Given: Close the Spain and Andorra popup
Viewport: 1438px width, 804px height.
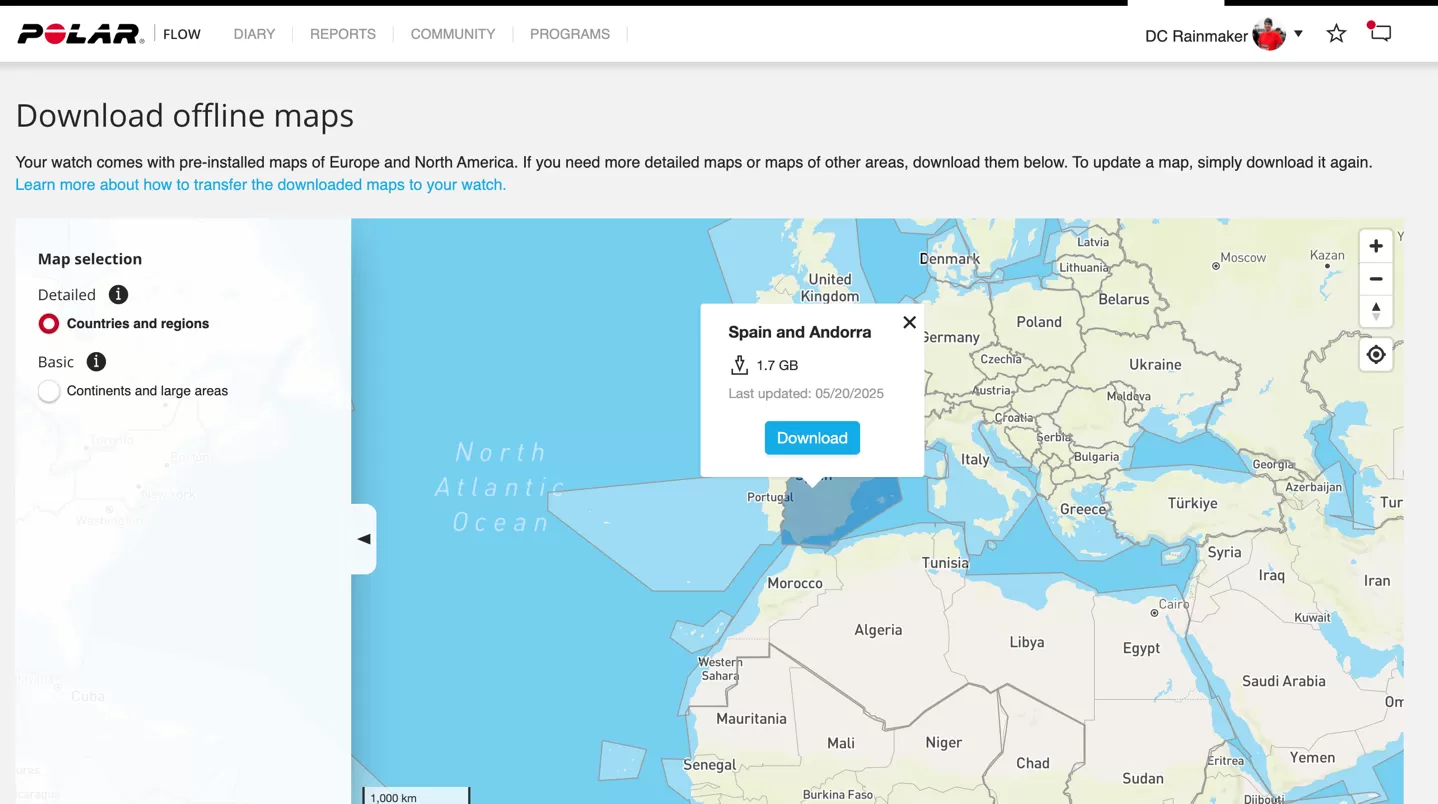Looking at the screenshot, I should point(909,322).
